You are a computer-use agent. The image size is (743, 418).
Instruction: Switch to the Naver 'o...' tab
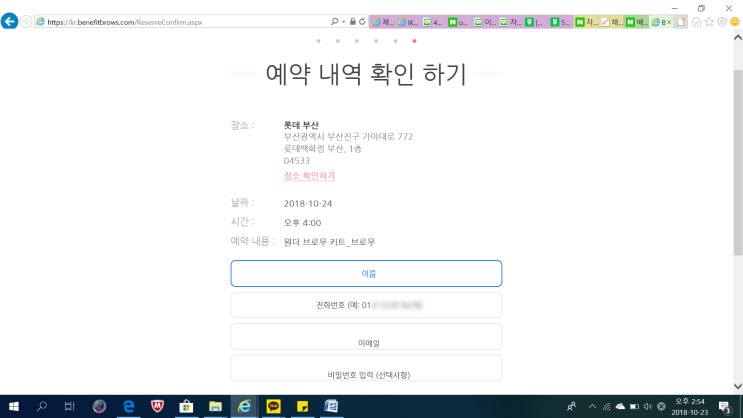click(x=458, y=22)
